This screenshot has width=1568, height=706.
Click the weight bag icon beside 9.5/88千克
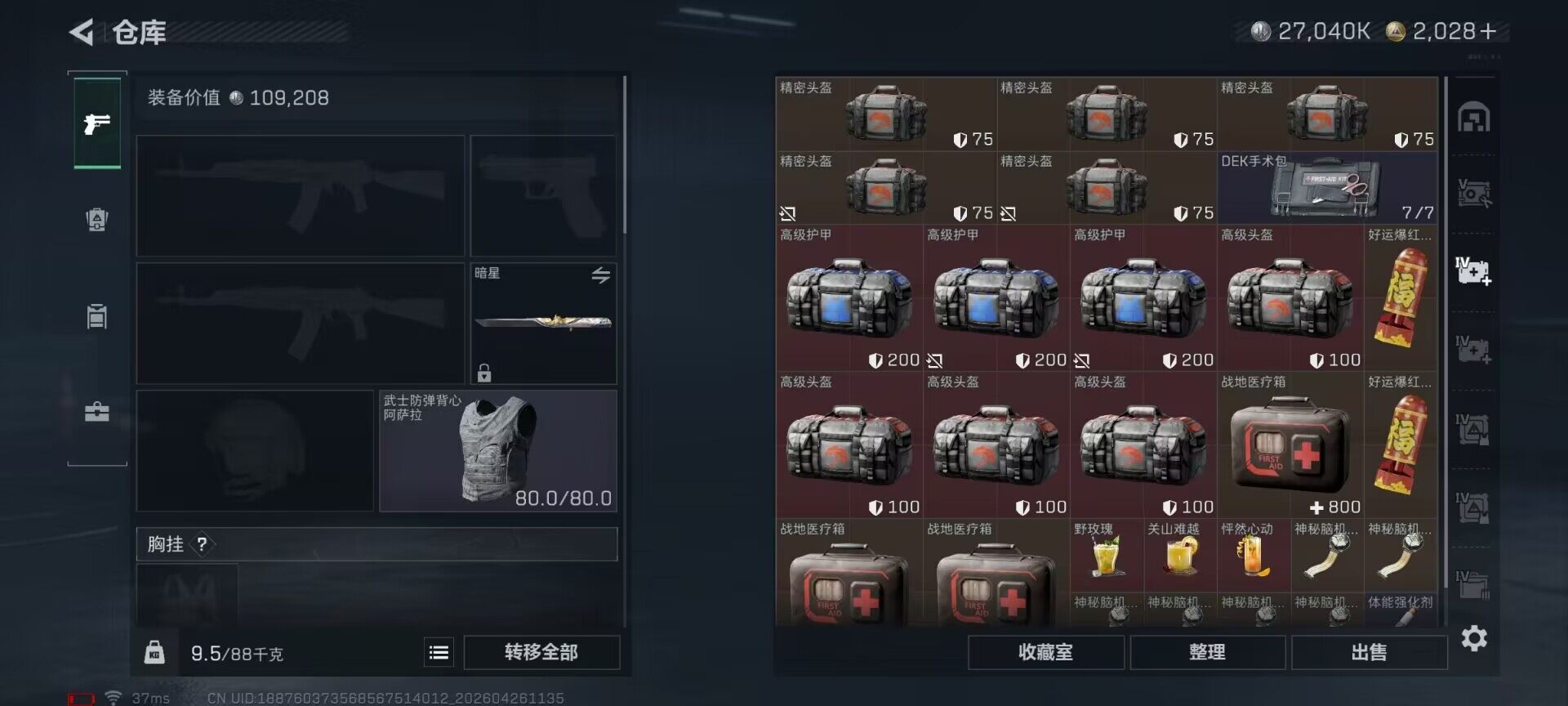[x=154, y=652]
